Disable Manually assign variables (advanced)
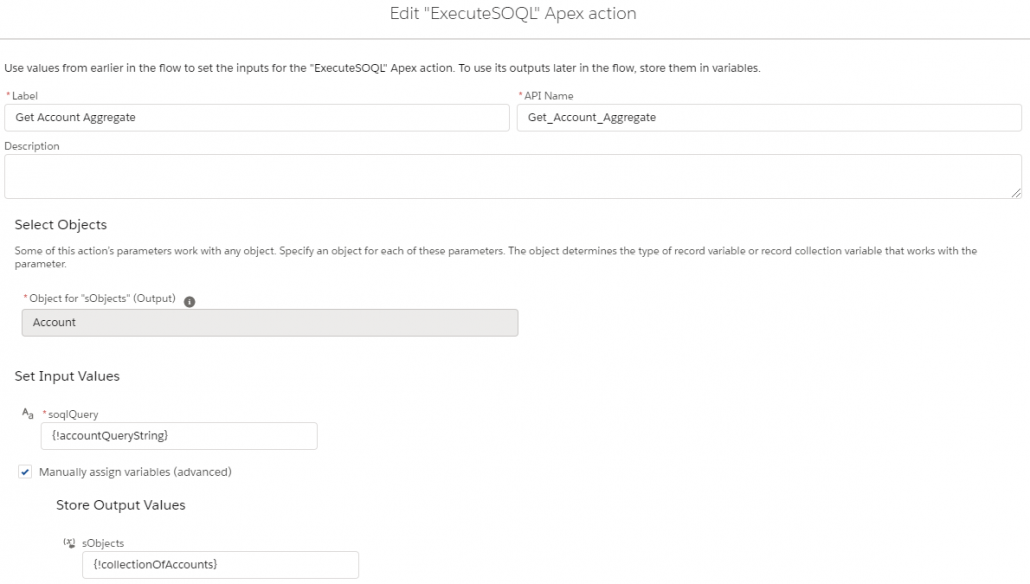 coord(24,471)
